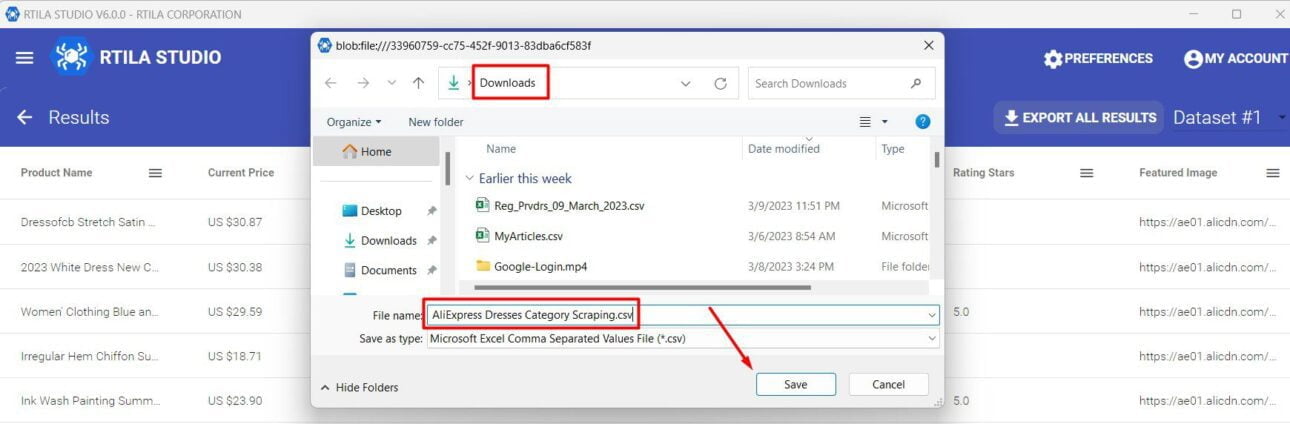
Task: Click the Refresh icon in address bar
Action: coord(720,84)
